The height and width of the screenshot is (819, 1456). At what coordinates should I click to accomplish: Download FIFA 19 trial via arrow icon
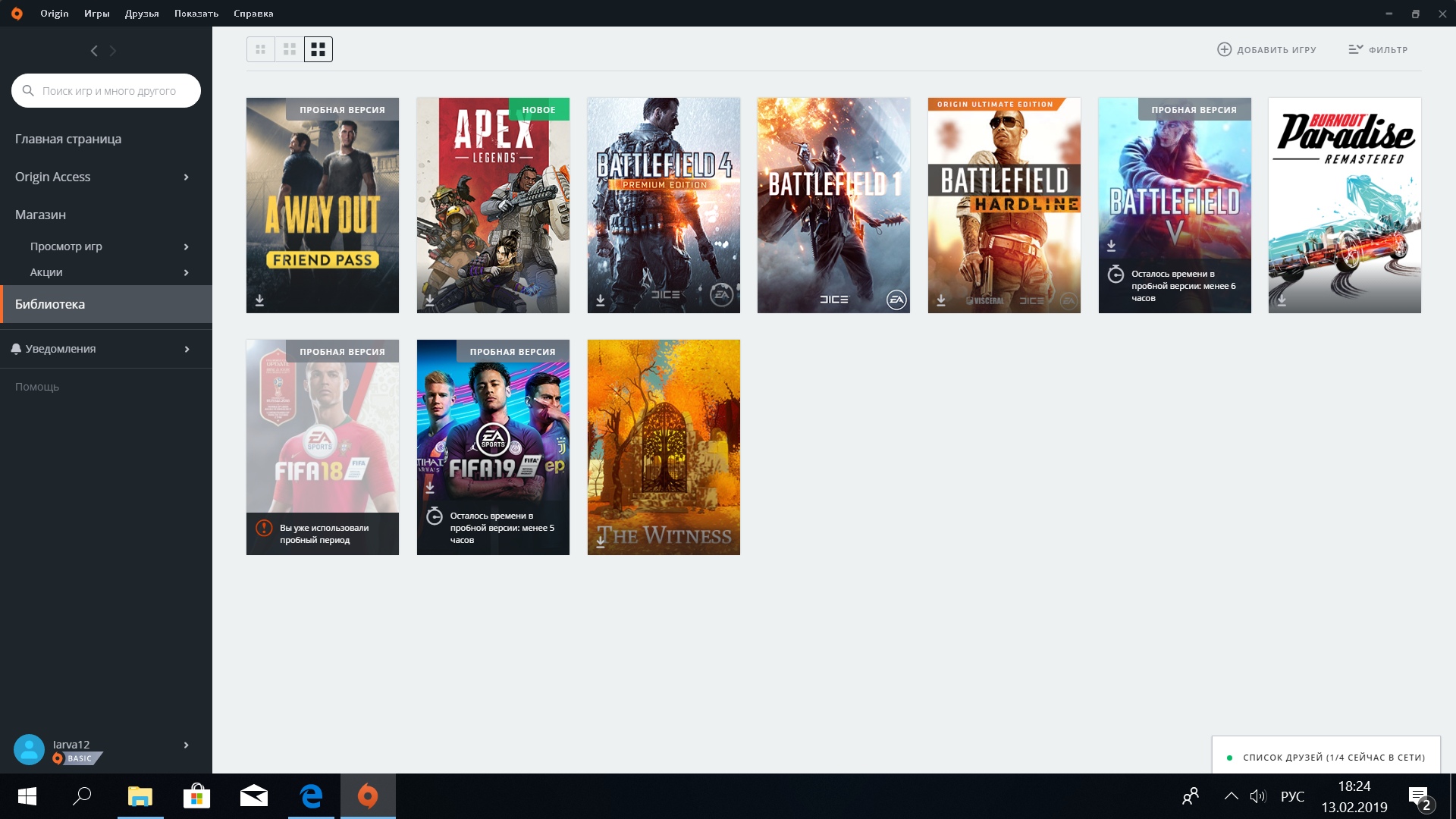(x=430, y=487)
